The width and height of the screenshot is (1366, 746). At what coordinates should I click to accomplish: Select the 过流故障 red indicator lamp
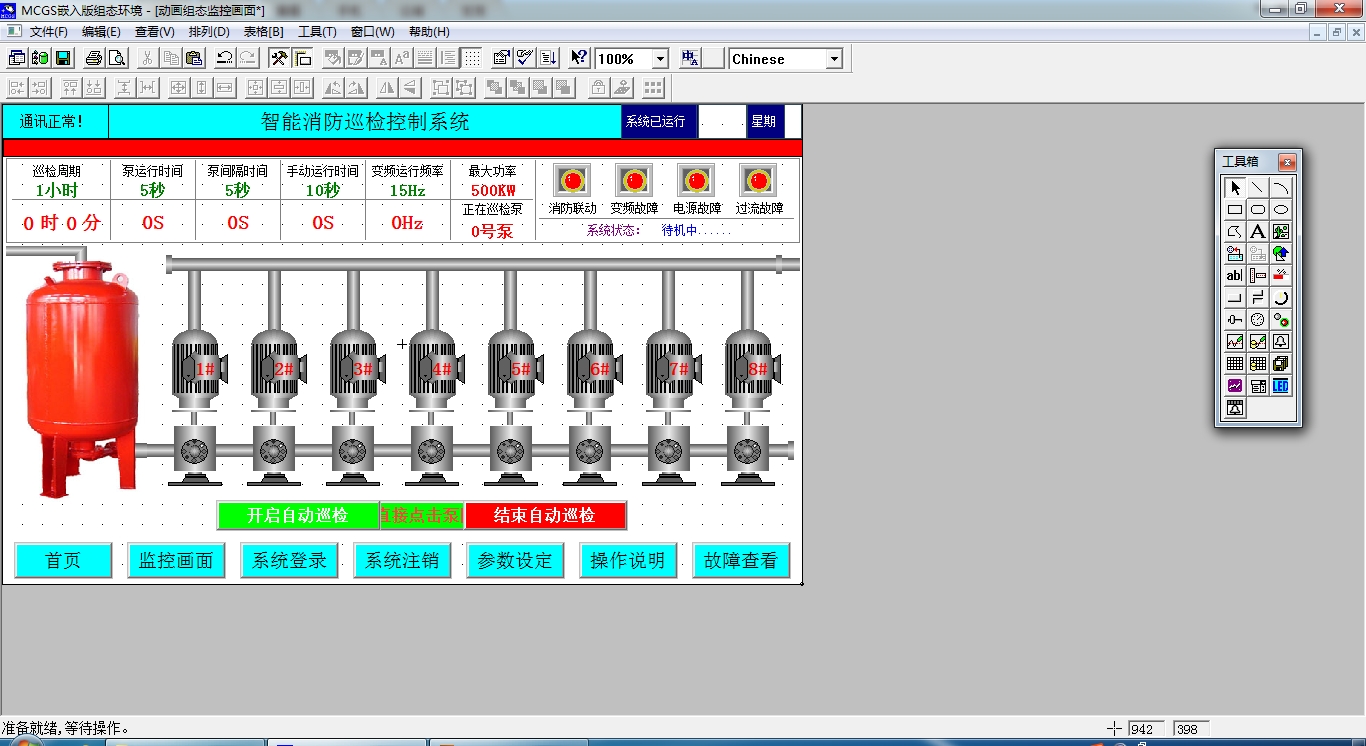[x=758, y=181]
